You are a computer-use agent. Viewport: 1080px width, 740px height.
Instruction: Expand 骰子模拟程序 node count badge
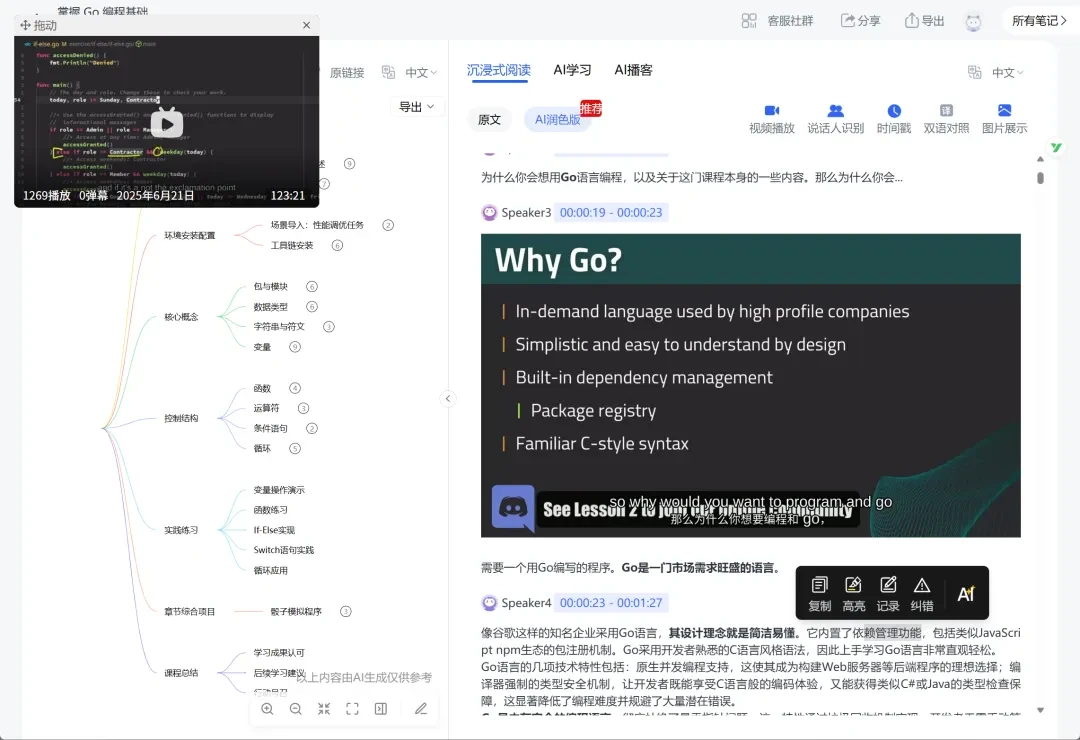[346, 611]
